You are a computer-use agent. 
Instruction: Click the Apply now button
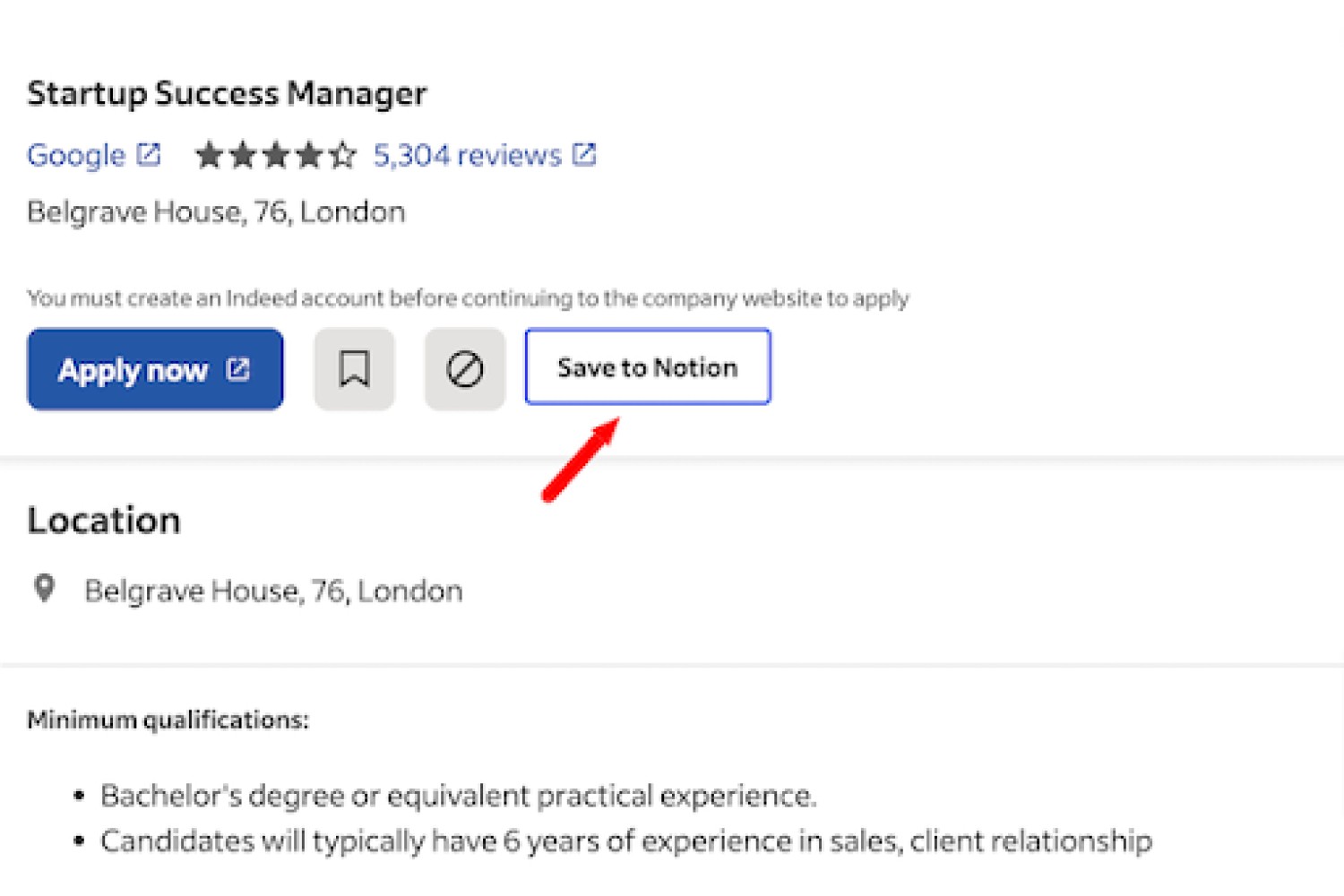click(155, 369)
